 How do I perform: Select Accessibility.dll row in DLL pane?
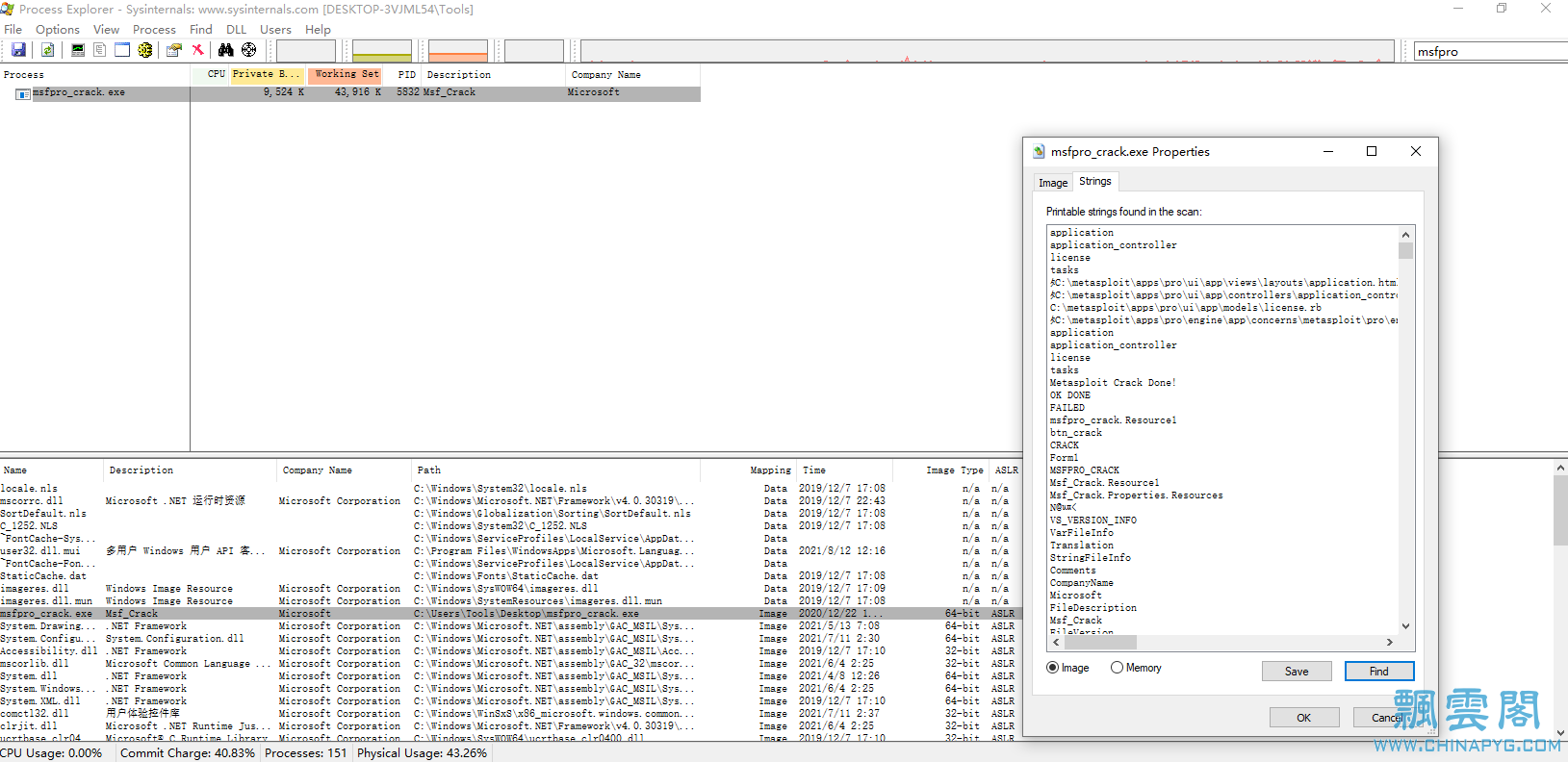pos(510,651)
